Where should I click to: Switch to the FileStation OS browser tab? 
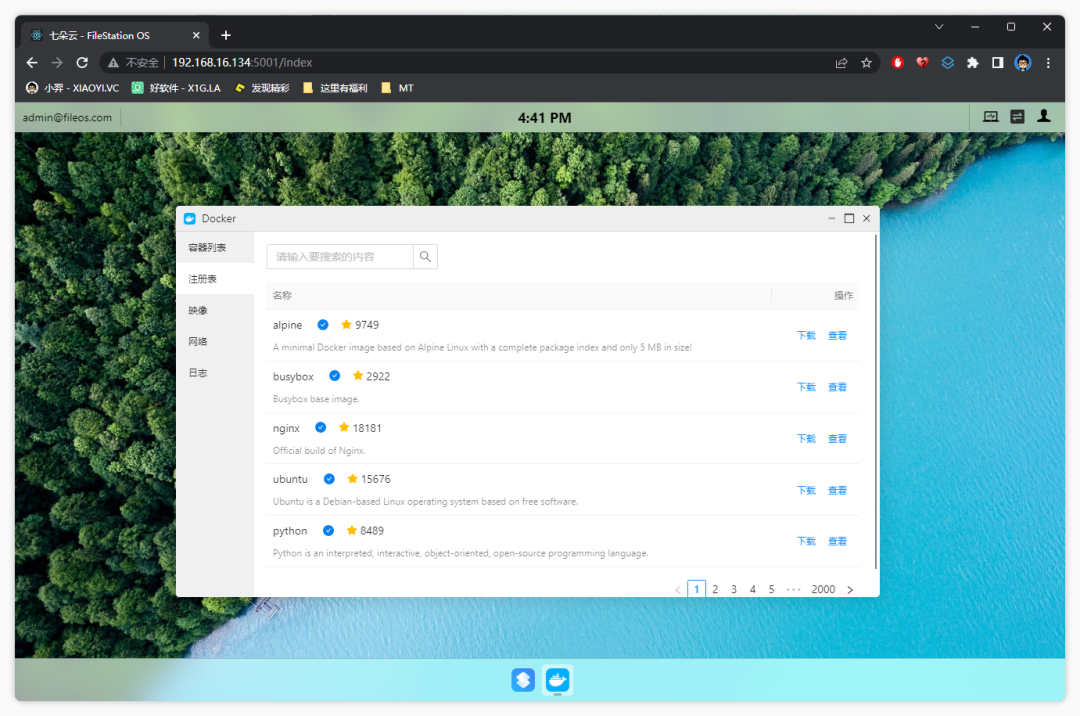pos(115,35)
